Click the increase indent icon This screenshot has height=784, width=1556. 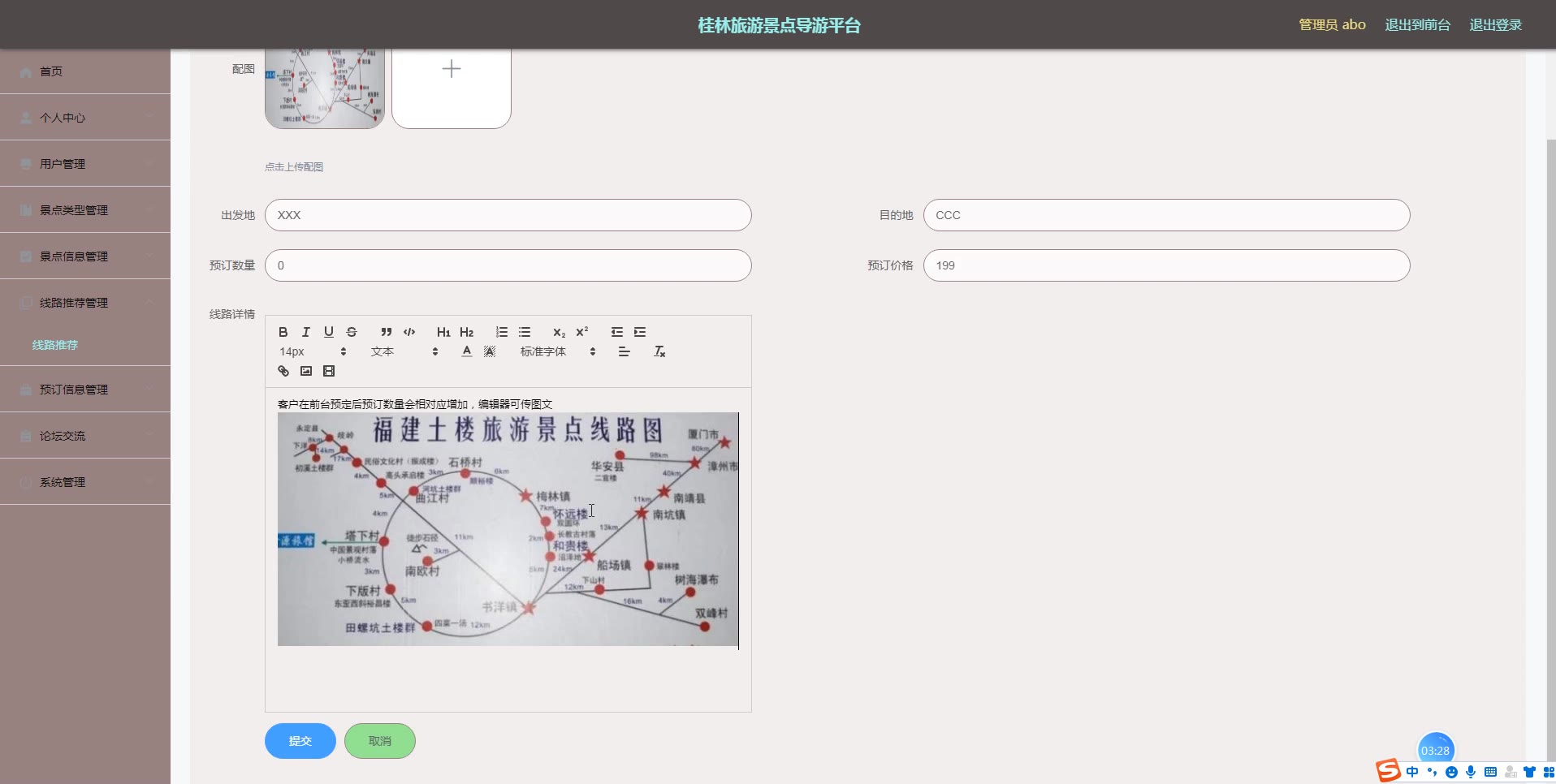tap(640, 332)
